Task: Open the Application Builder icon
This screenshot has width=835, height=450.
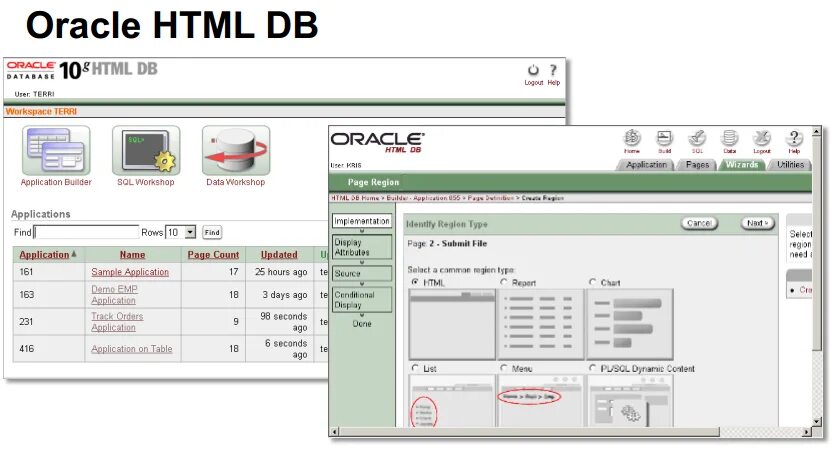Action: pos(56,151)
